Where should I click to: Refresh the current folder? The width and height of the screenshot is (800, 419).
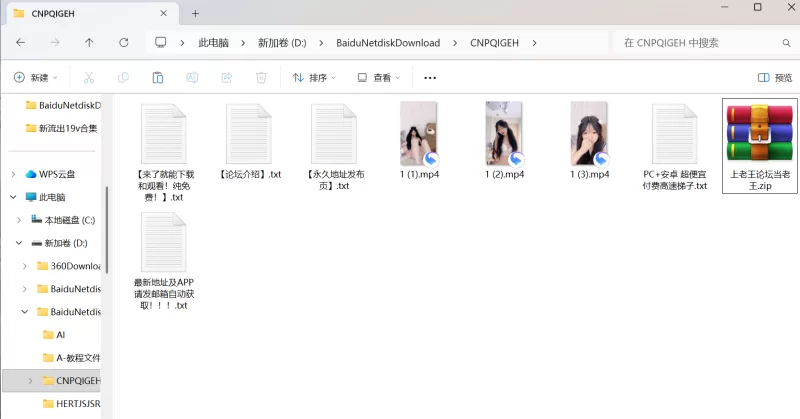[123, 43]
